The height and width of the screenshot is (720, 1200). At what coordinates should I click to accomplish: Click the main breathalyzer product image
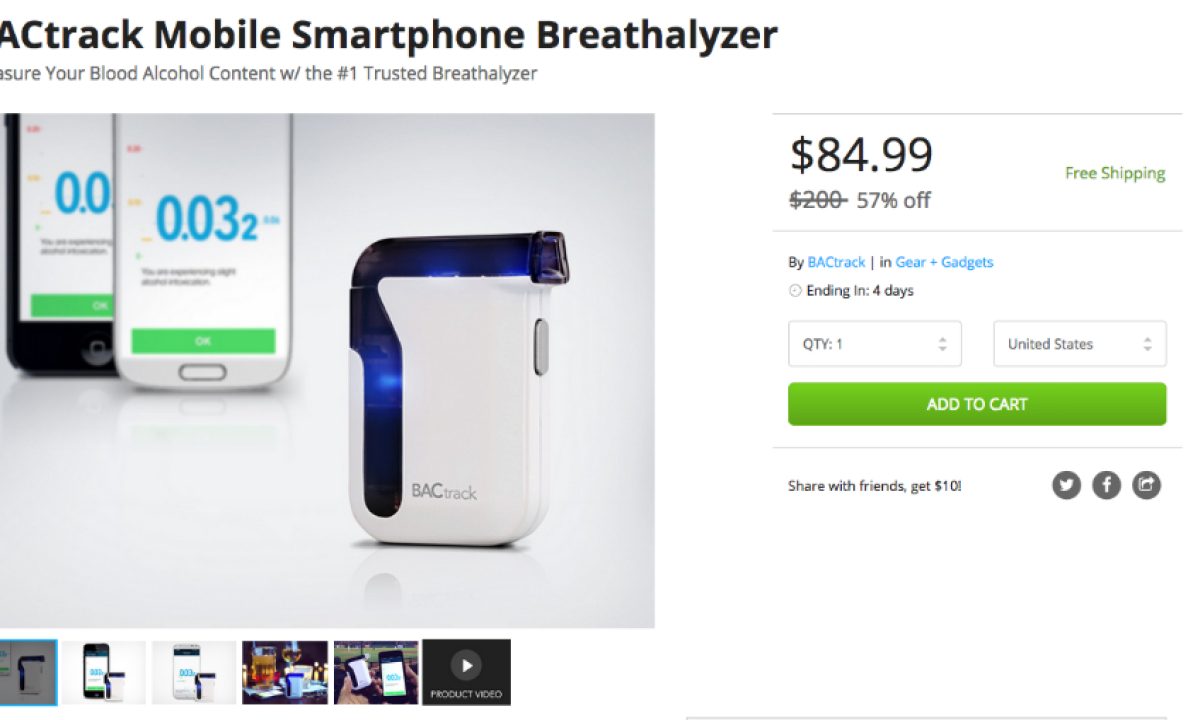[x=327, y=370]
